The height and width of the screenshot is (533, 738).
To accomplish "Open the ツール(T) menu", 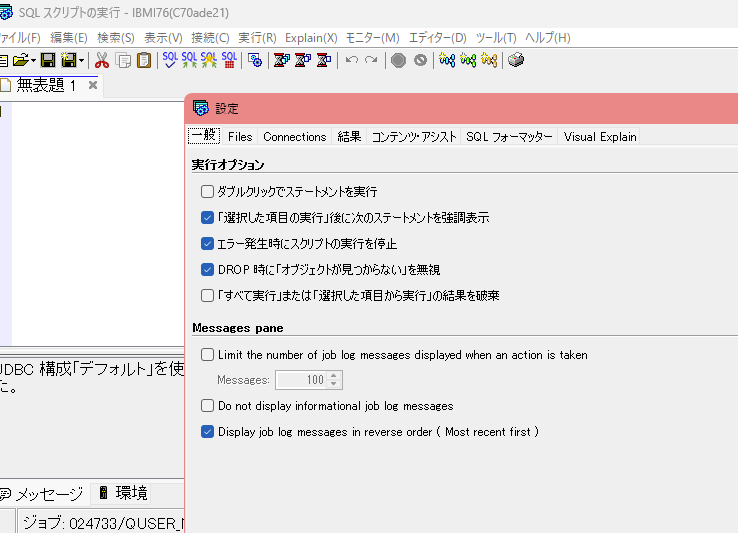I will tap(496, 38).
